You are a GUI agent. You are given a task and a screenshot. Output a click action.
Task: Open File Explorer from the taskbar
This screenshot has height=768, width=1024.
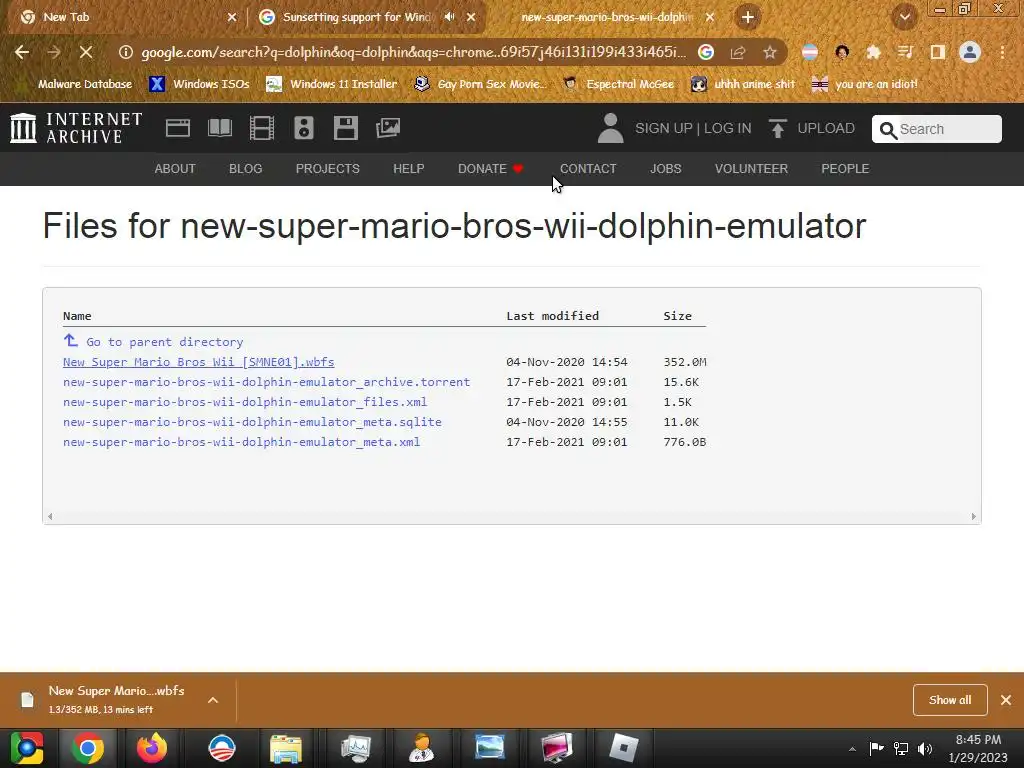pyautogui.click(x=286, y=748)
